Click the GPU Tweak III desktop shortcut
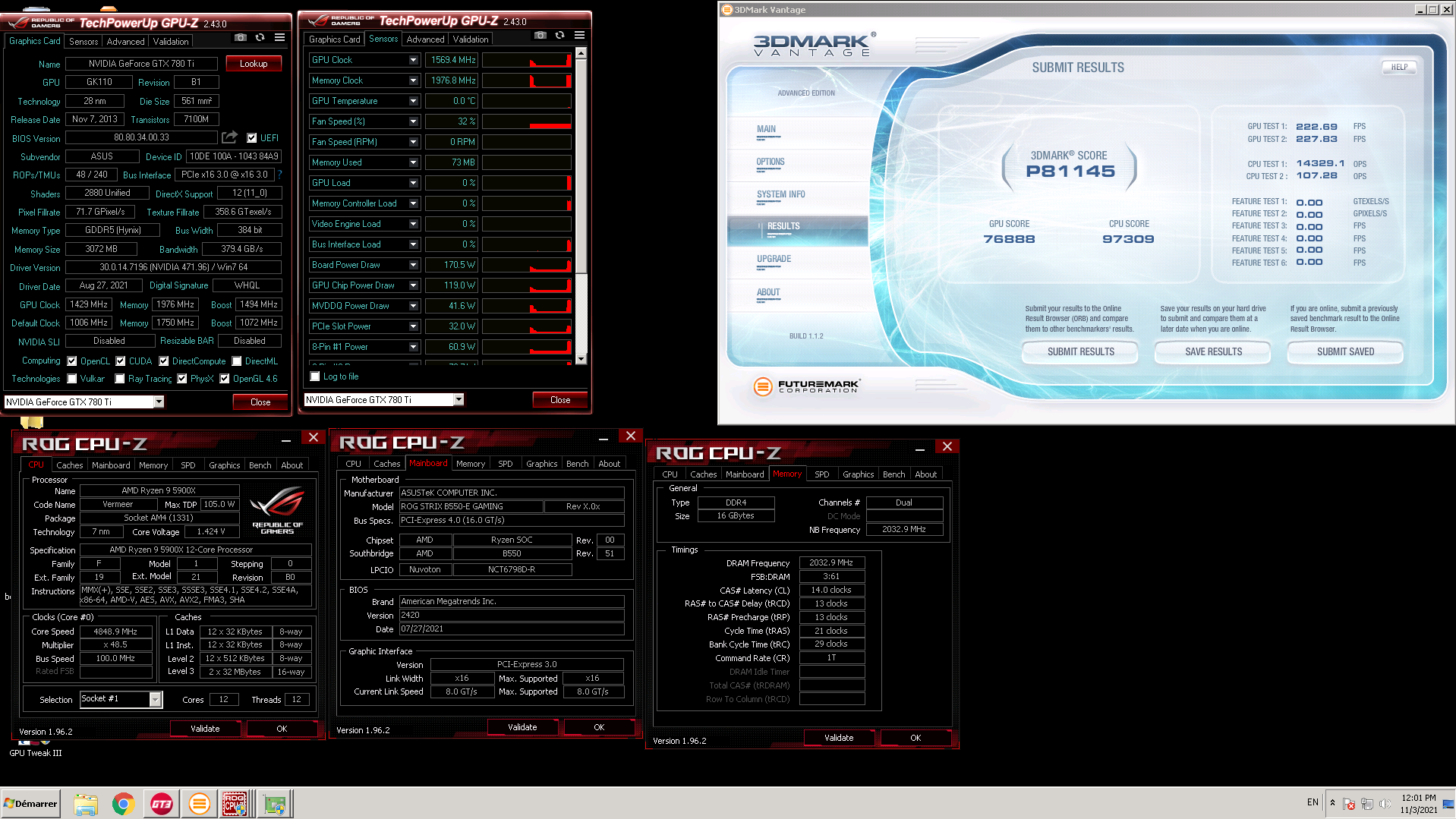The image size is (1456, 819). point(35,748)
